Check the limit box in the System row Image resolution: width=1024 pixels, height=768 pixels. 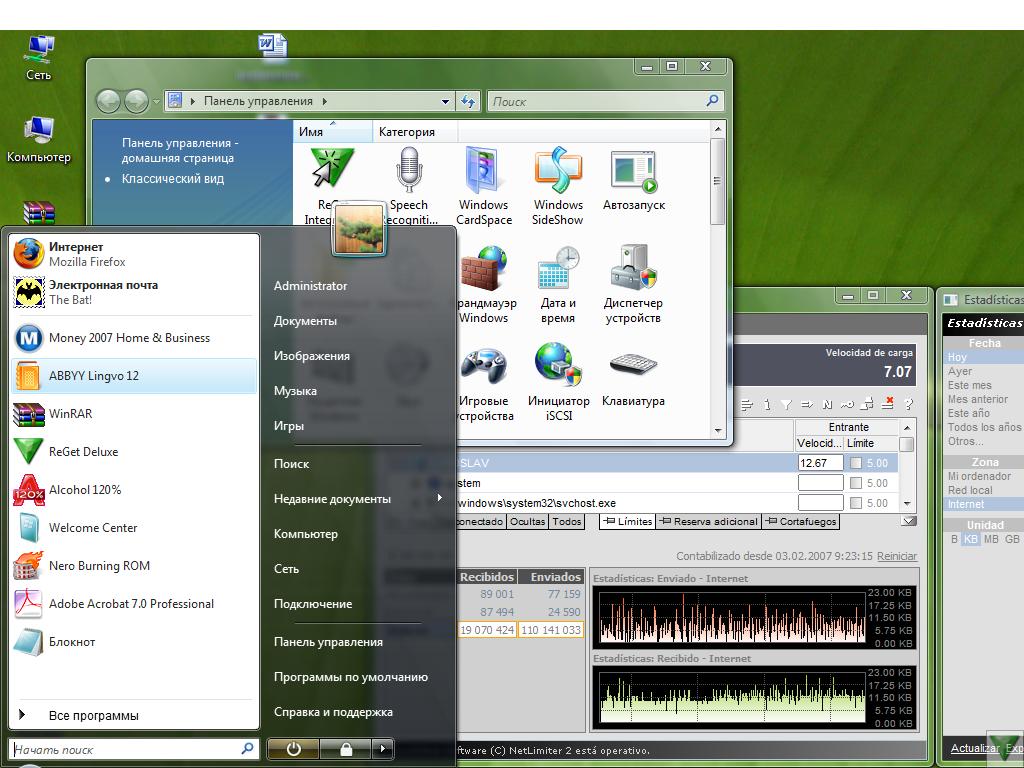(x=856, y=483)
